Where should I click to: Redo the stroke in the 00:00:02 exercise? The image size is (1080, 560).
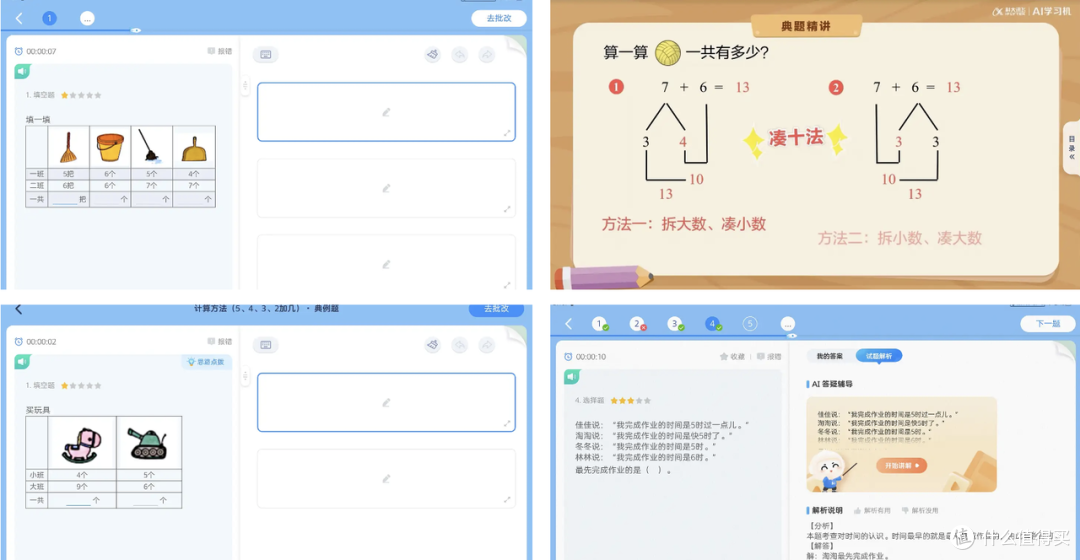click(487, 344)
